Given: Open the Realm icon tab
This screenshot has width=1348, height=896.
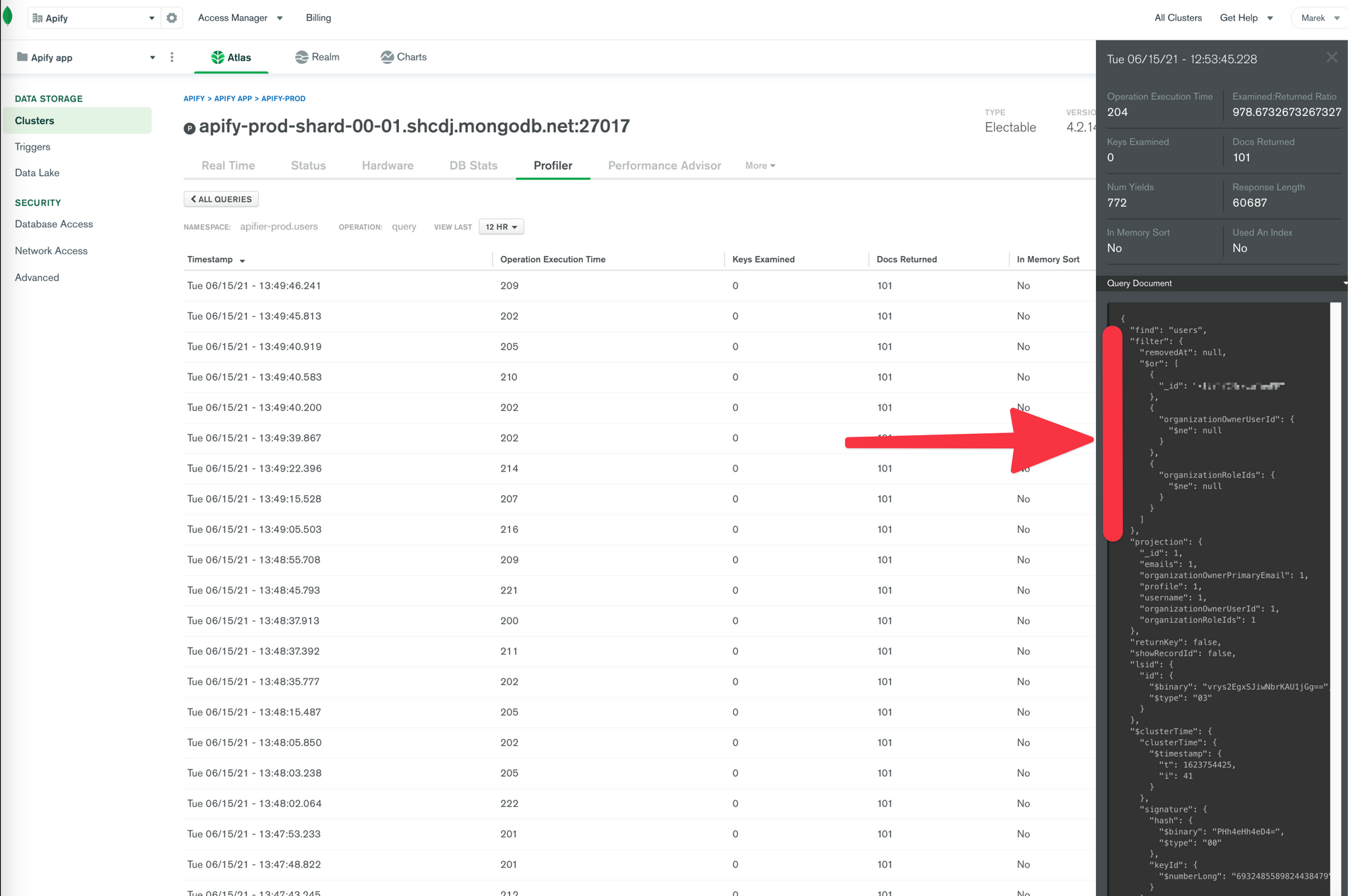Looking at the screenshot, I should (301, 57).
